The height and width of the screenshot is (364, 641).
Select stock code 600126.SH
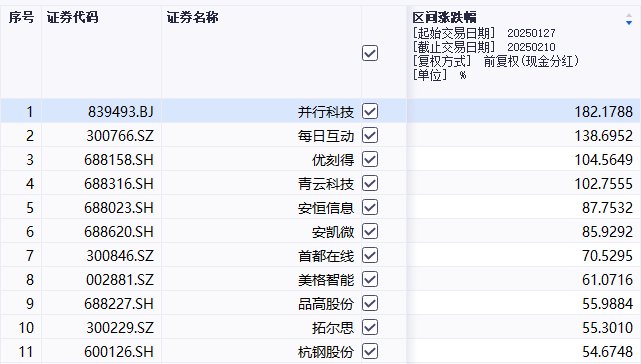pos(119,352)
